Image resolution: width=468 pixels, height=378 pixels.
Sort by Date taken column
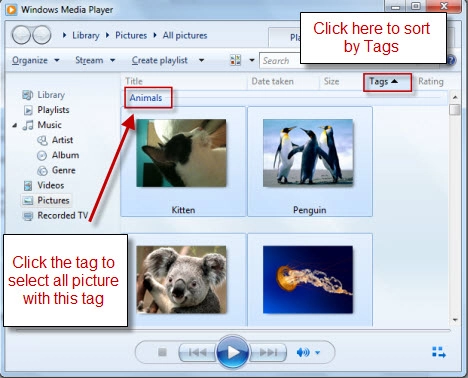(272, 81)
